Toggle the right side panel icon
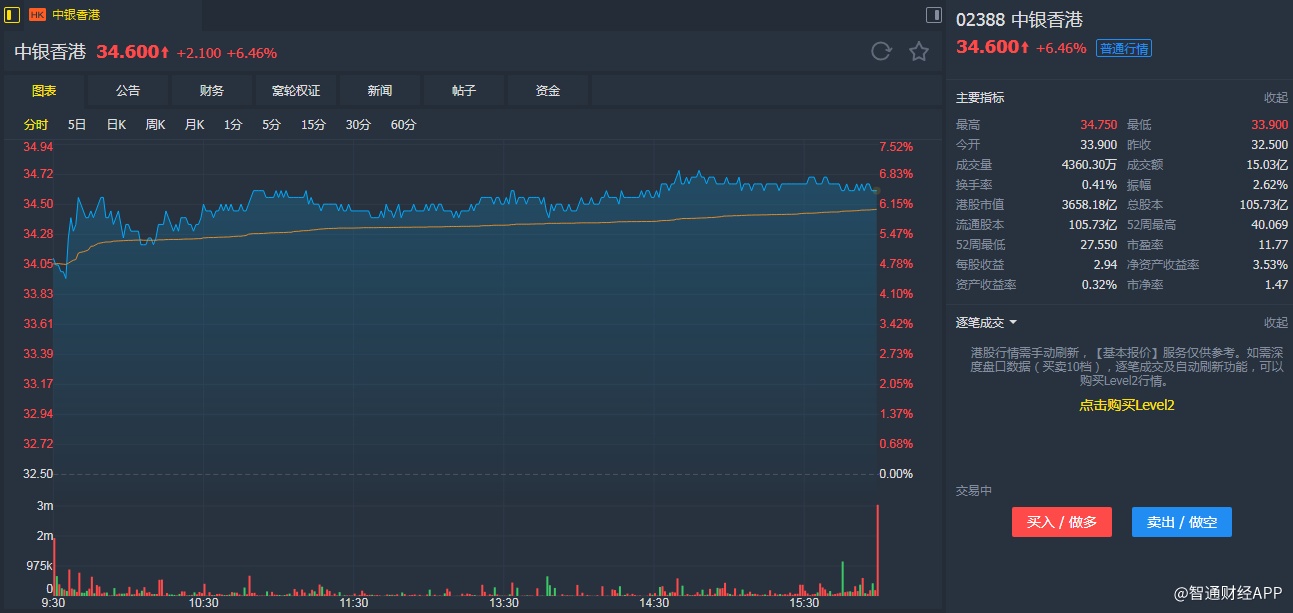 (934, 15)
